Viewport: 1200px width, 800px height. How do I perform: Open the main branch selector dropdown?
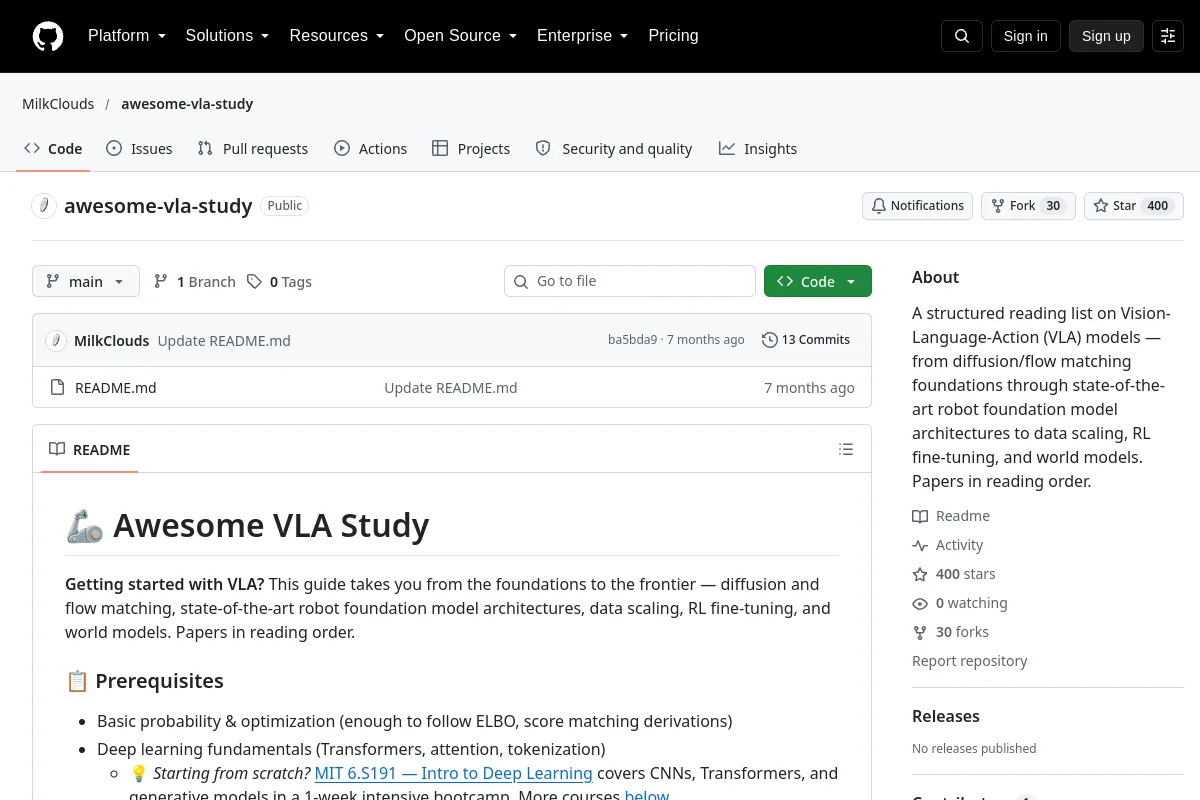click(x=86, y=282)
